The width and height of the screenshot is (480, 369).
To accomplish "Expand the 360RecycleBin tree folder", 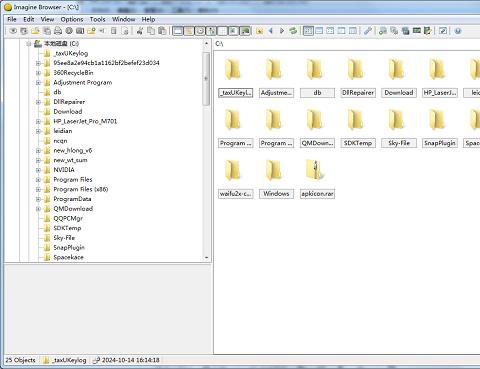I will pos(38,73).
